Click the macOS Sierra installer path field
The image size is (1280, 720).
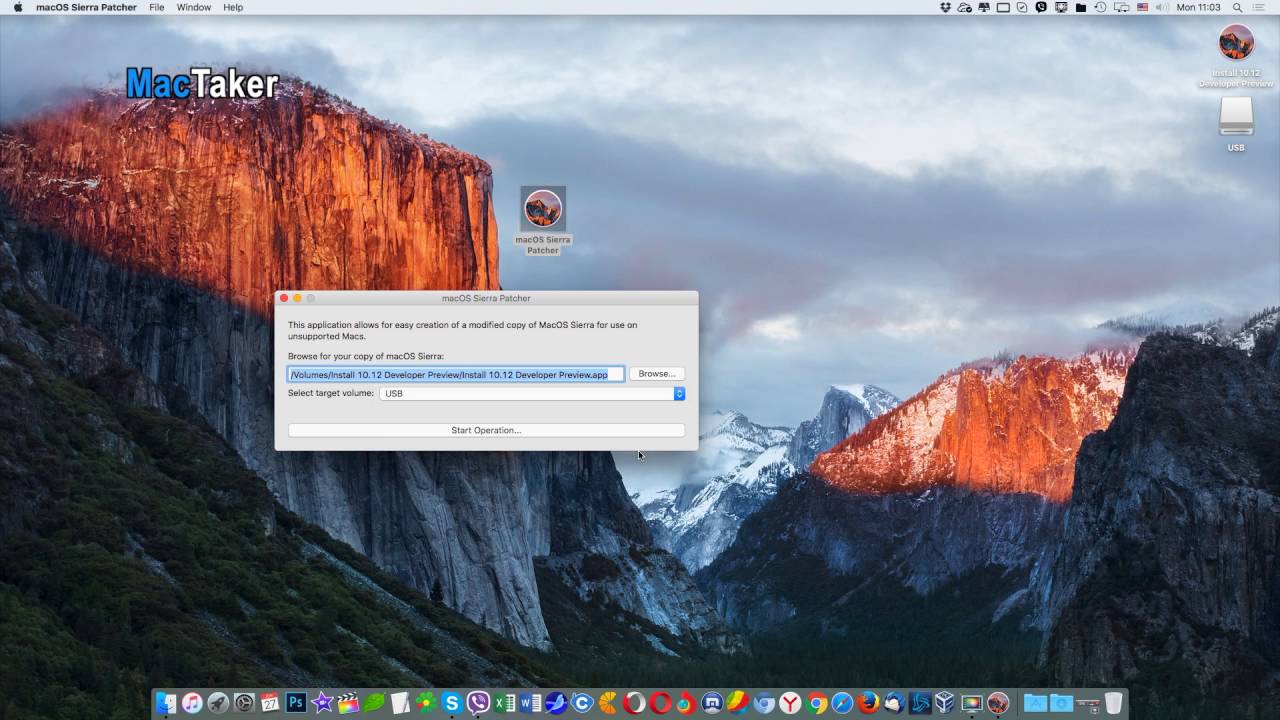point(456,374)
